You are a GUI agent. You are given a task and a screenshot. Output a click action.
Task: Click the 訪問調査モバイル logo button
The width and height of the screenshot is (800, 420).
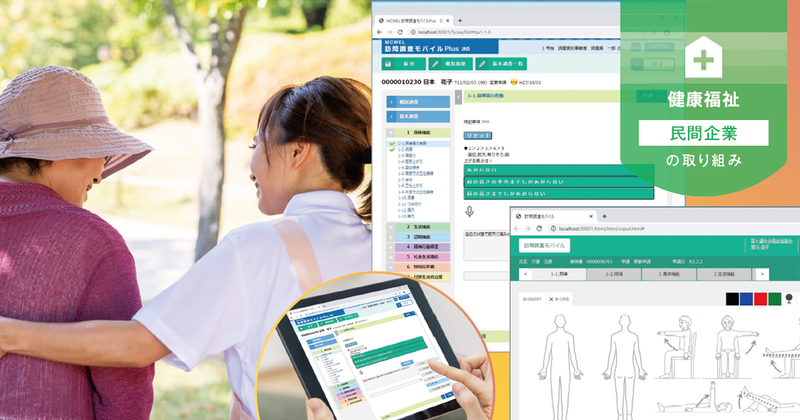544,245
